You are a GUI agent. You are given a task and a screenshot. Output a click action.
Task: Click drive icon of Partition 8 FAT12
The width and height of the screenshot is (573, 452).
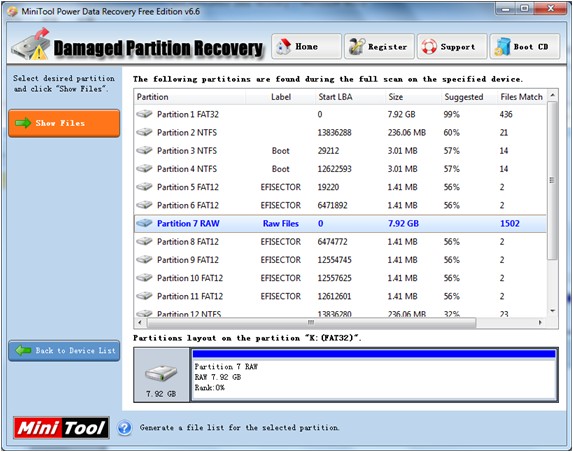[x=144, y=242]
